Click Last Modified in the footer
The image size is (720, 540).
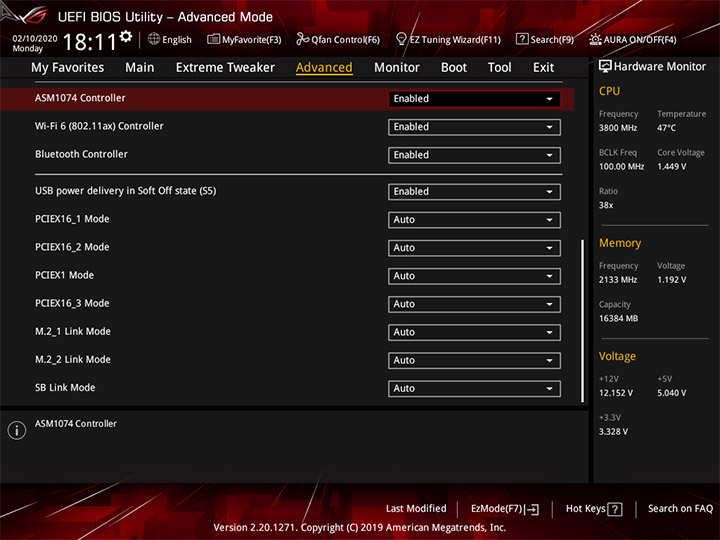coord(416,509)
